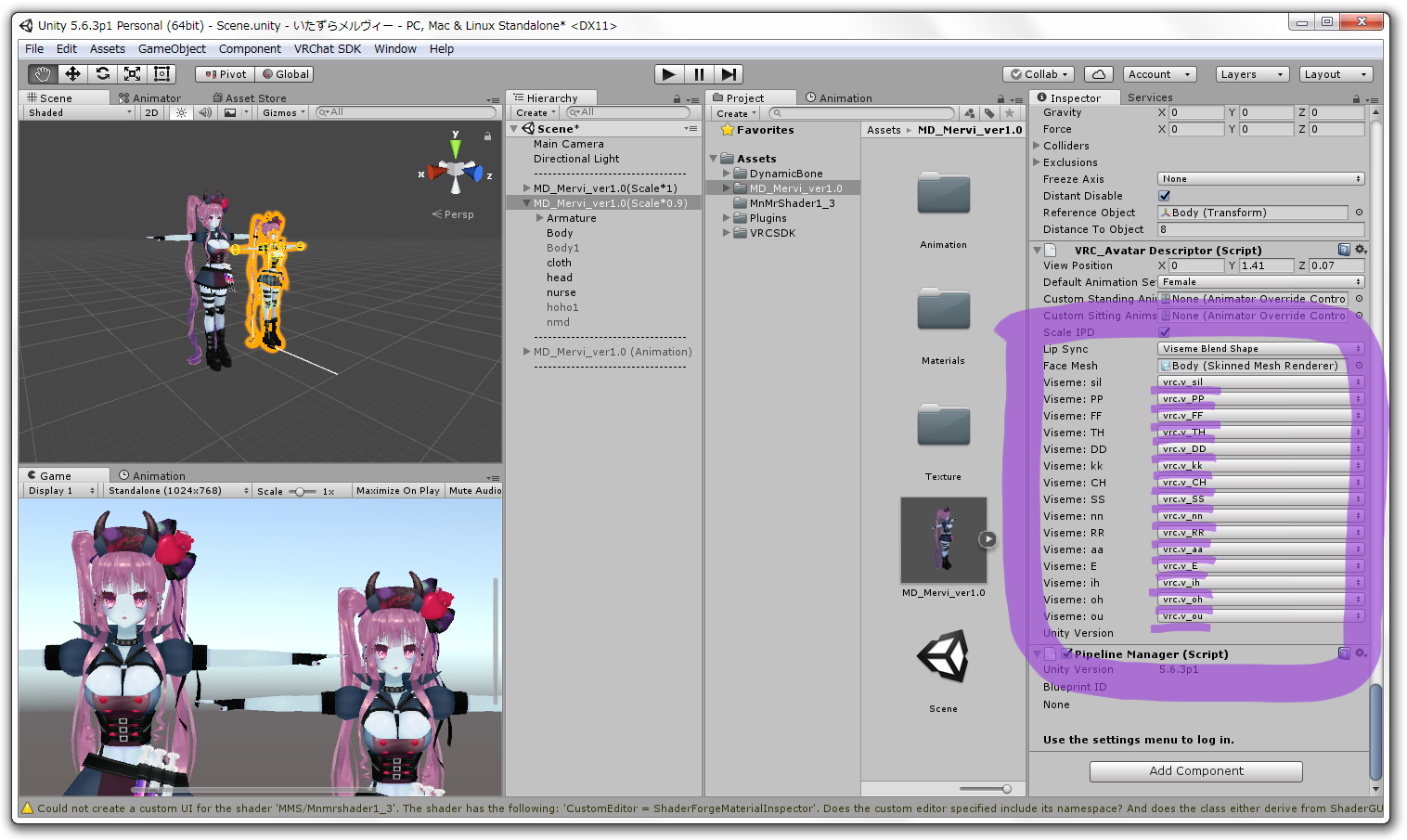The height and width of the screenshot is (840, 1407).
Task: Open Layers dropdown
Action: (1250, 74)
